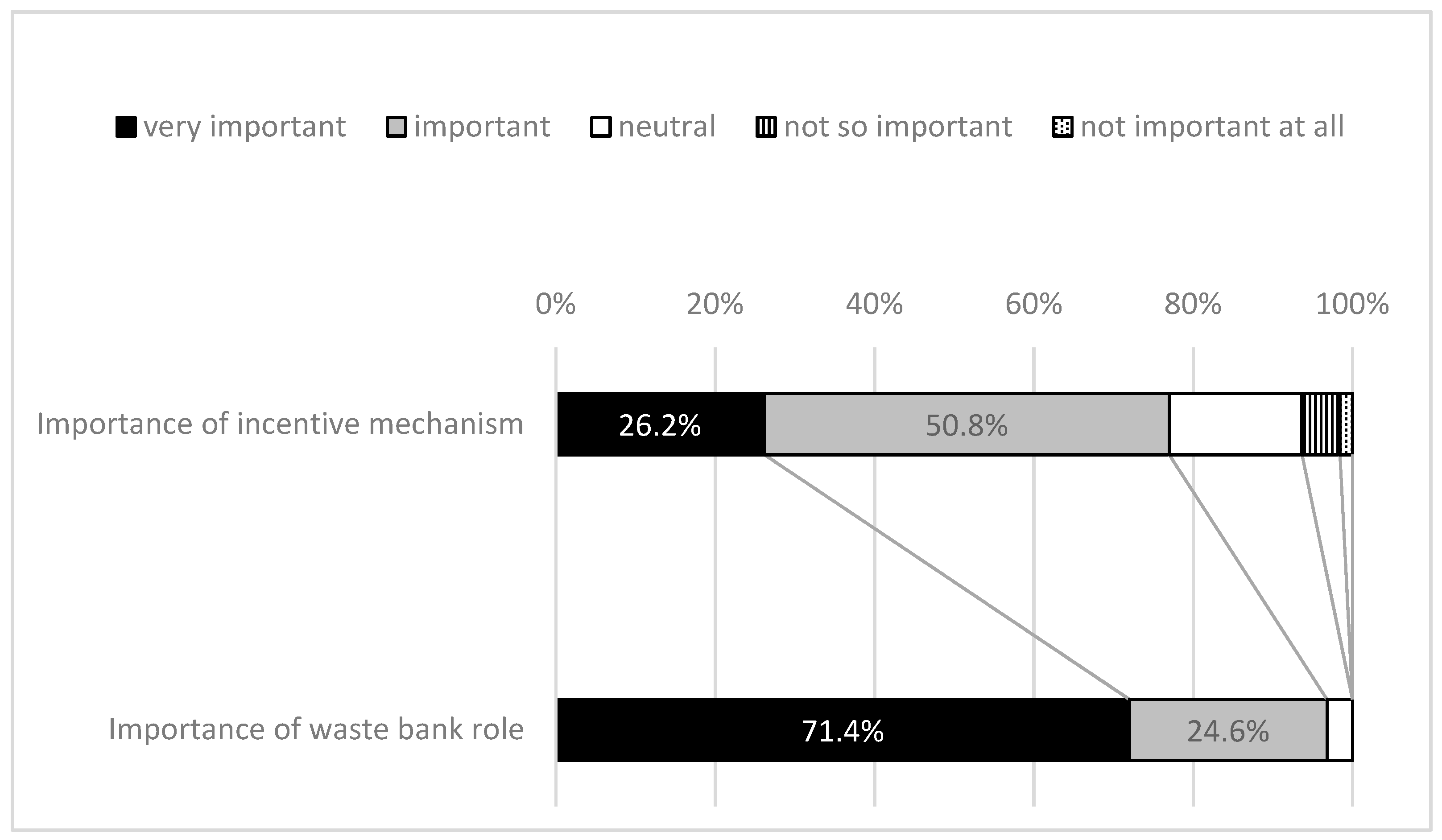The height and width of the screenshot is (840, 1442).
Task: Click the 'not so important' striped swatch
Action: (766, 127)
